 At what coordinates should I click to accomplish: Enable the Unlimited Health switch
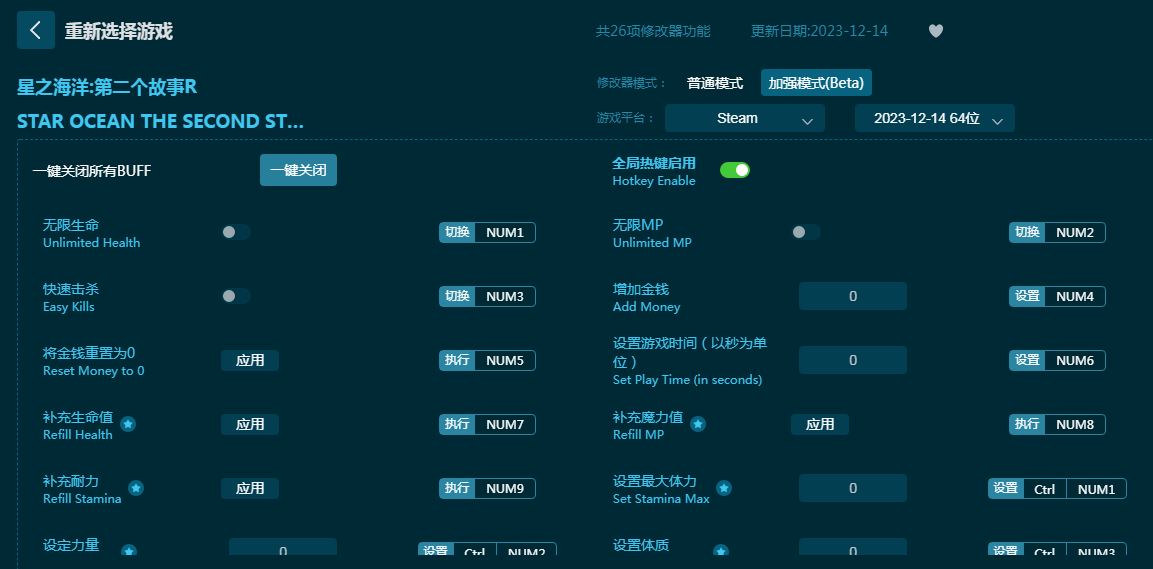236,232
